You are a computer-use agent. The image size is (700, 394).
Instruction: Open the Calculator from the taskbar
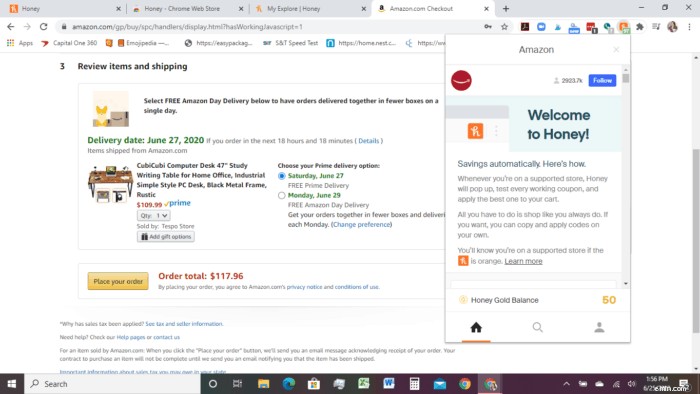(414, 384)
